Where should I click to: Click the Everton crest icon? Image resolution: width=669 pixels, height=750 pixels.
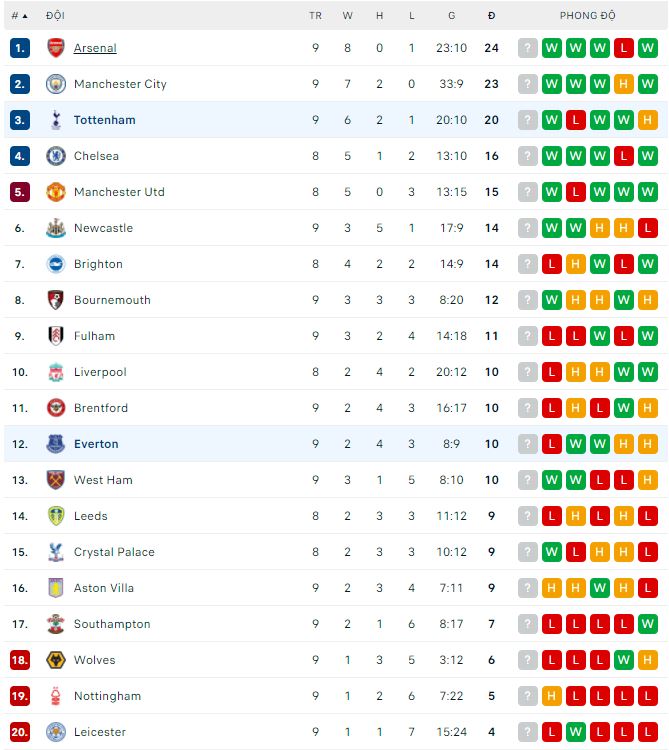coord(56,444)
